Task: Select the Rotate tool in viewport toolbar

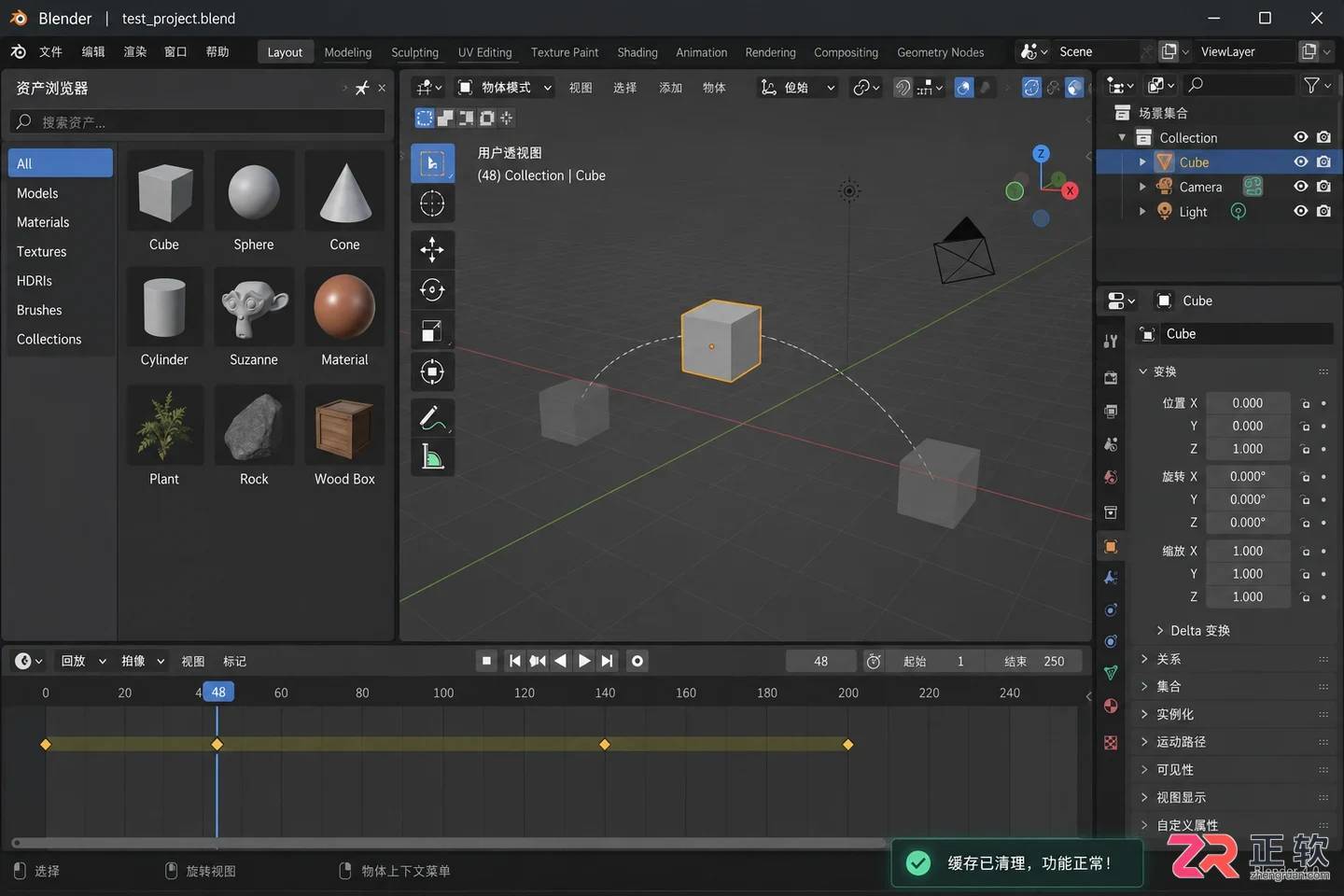Action: tap(432, 290)
